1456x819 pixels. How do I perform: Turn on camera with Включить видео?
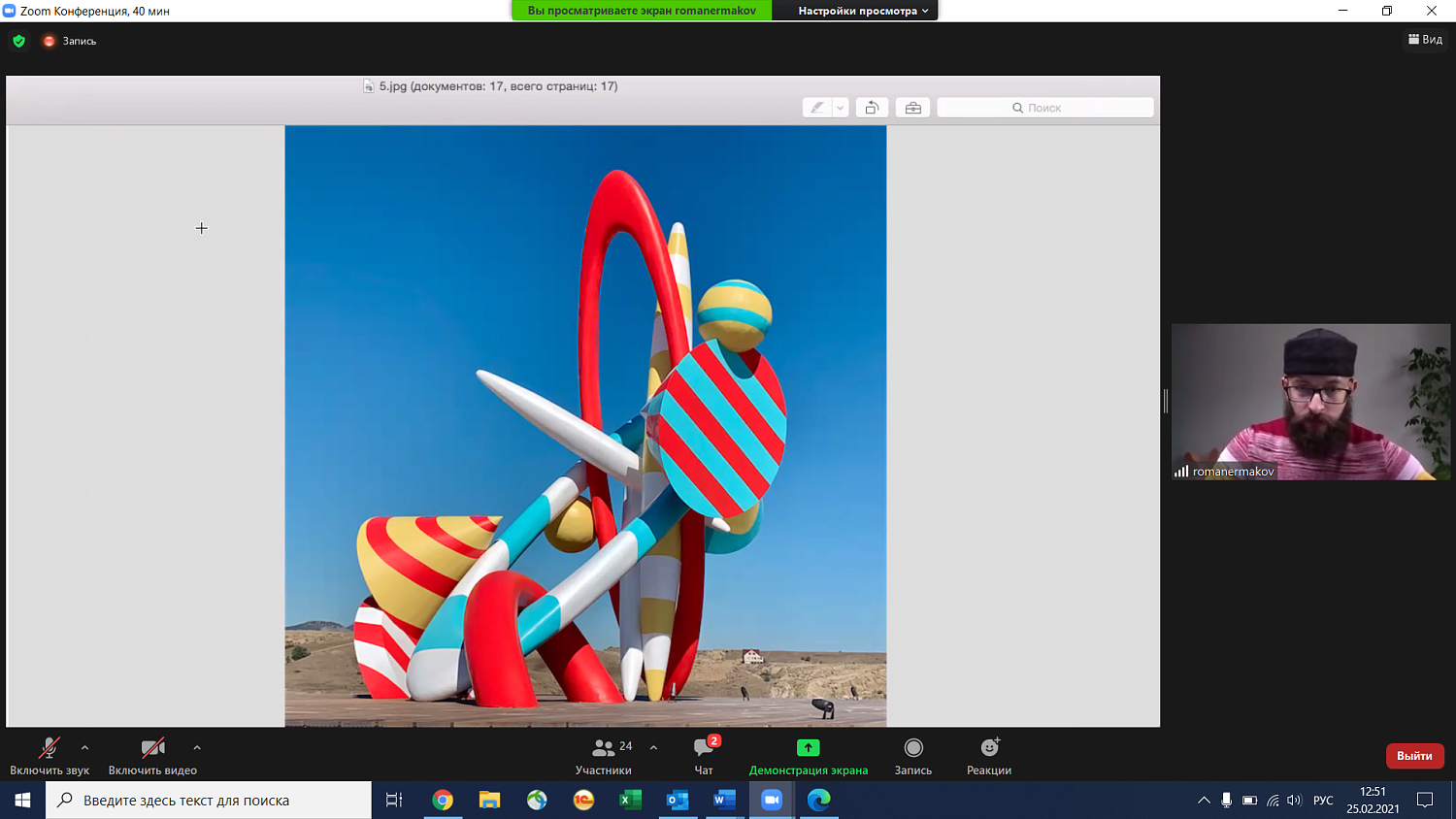pyautogui.click(x=152, y=756)
